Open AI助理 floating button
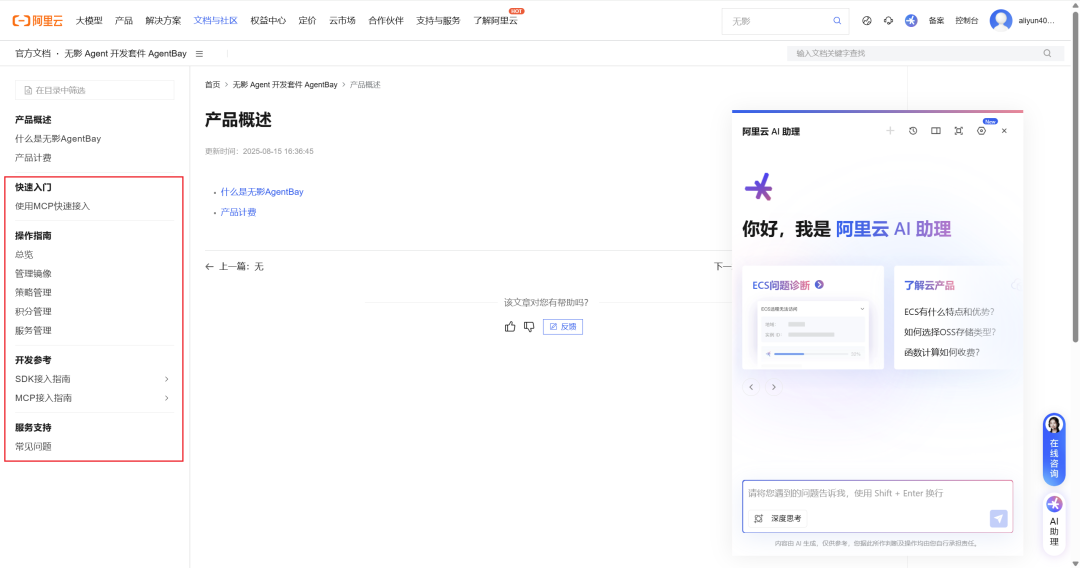Image resolution: width=1080 pixels, height=568 pixels. click(x=1054, y=522)
